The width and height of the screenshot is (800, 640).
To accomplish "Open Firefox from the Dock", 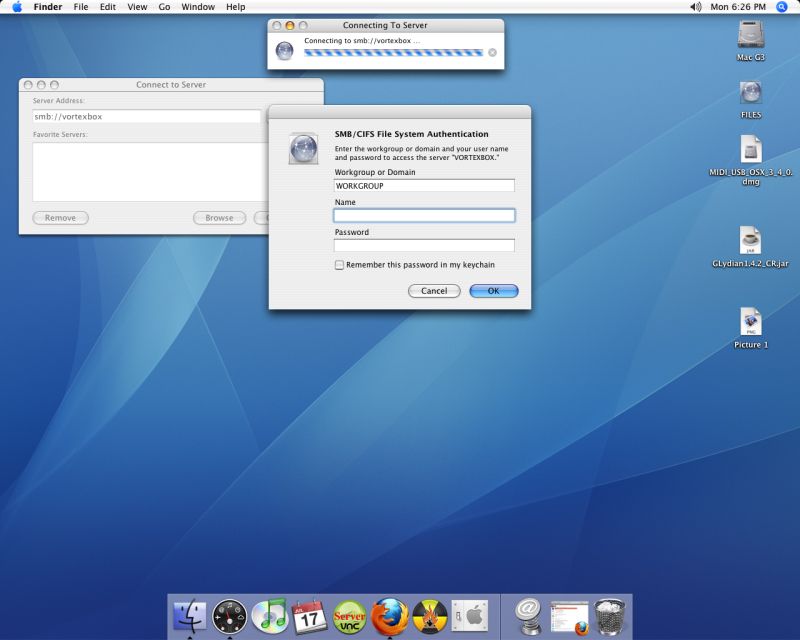I will 389,616.
